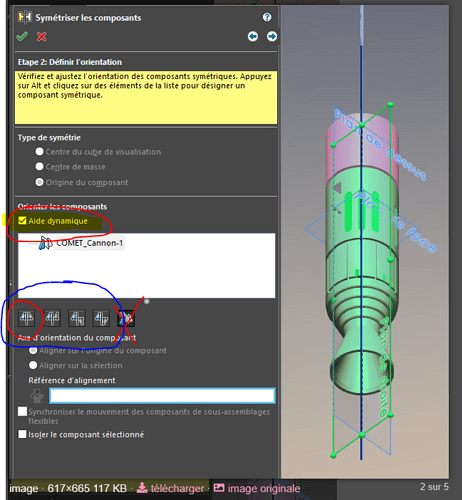Open the image originale link

(257, 488)
